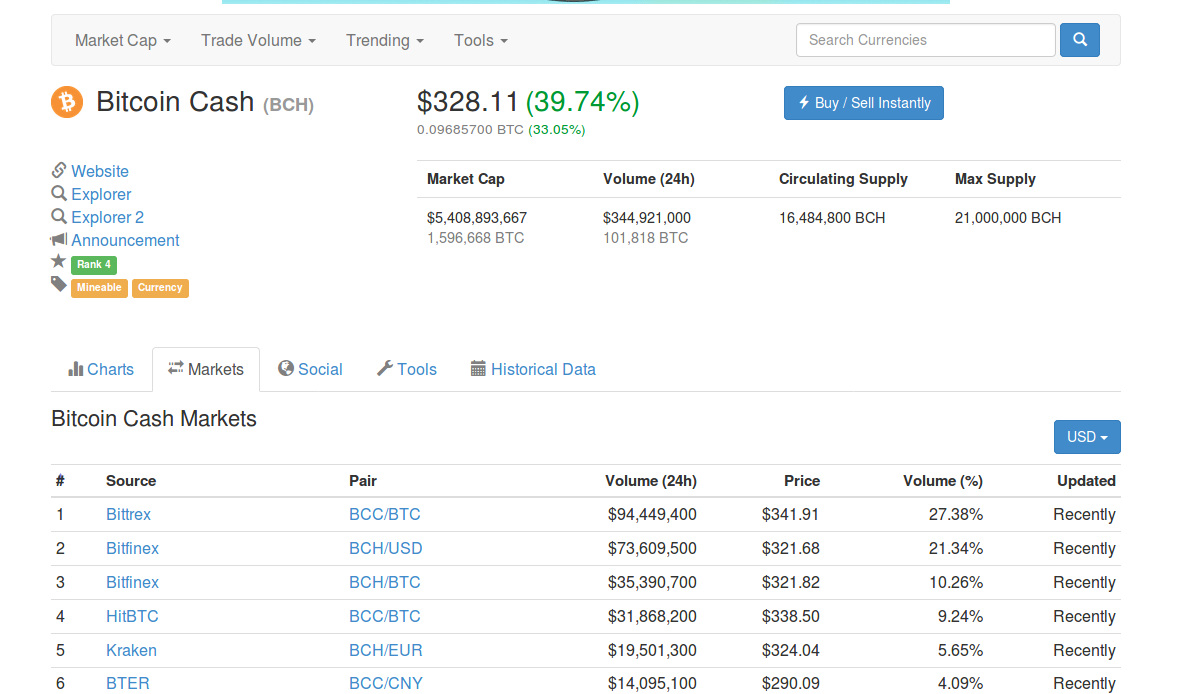The height and width of the screenshot is (694, 1180).
Task: Click the Currency tag
Action: (x=160, y=288)
